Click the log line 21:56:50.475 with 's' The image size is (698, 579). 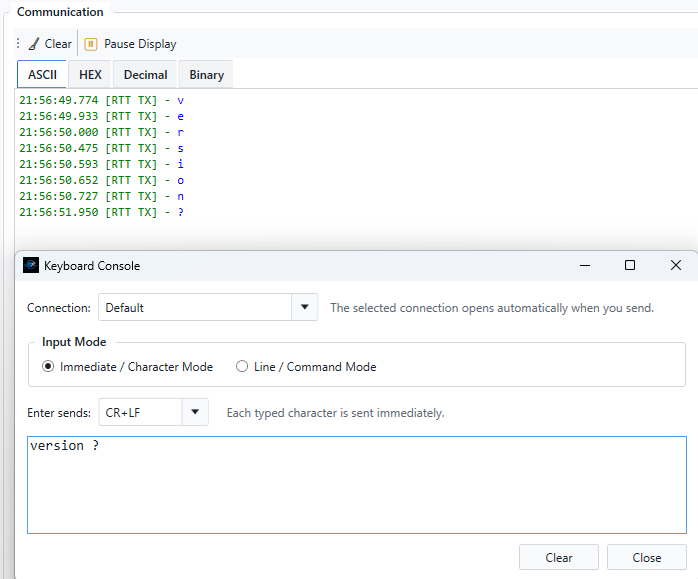point(101,149)
